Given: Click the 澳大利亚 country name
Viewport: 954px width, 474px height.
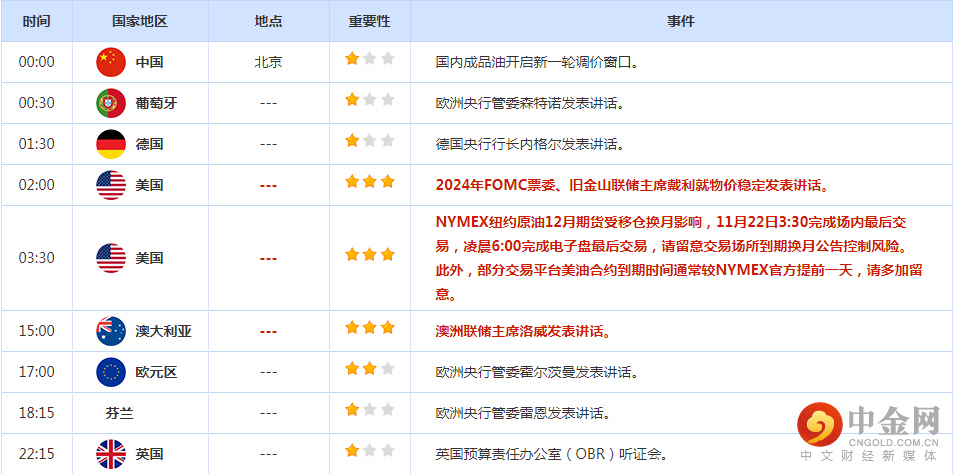Looking at the screenshot, I should click(x=163, y=332).
